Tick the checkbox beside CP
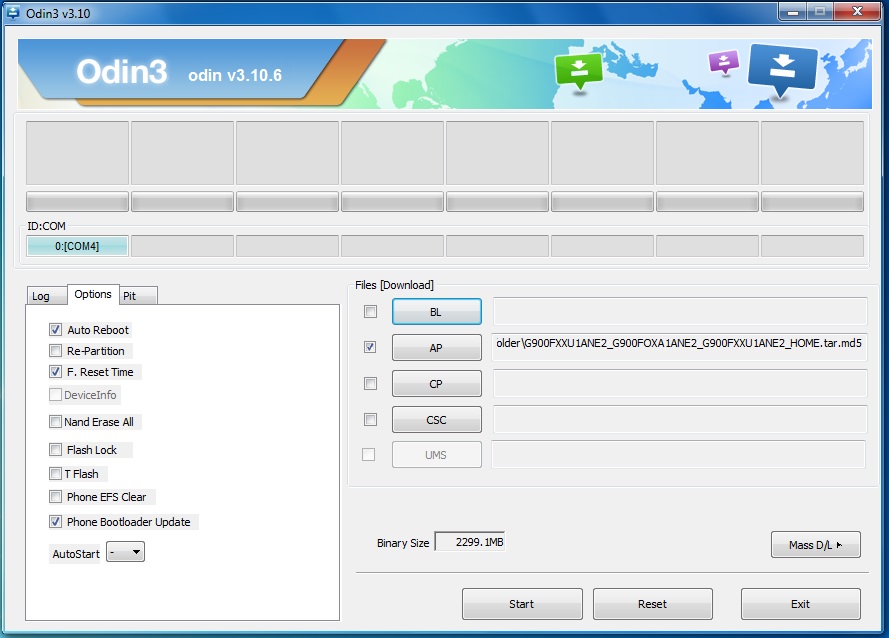Image resolution: width=889 pixels, height=638 pixels. [x=370, y=383]
